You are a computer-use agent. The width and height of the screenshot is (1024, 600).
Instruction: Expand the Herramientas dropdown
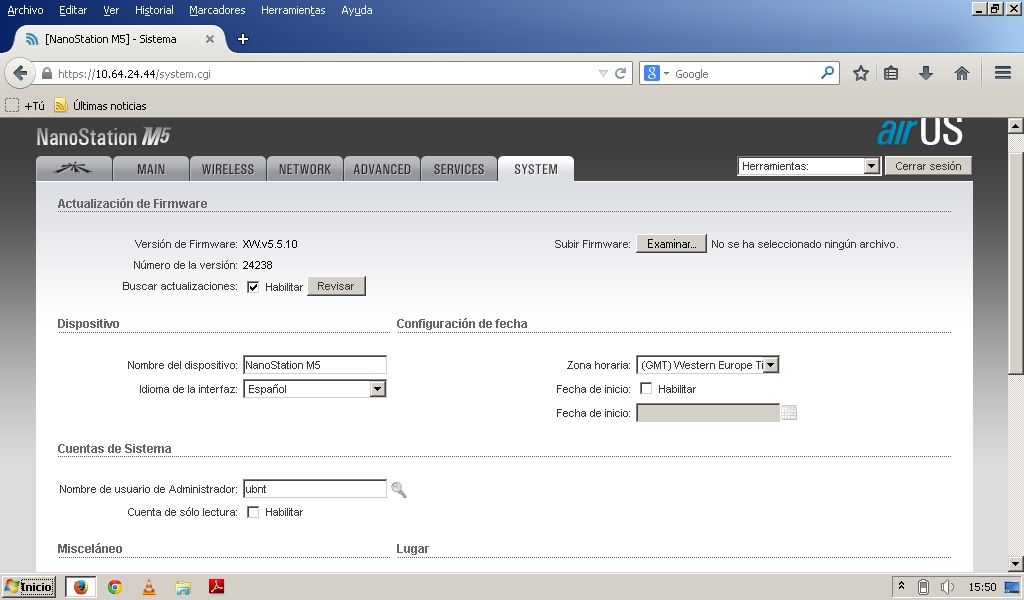pyautogui.click(x=870, y=167)
